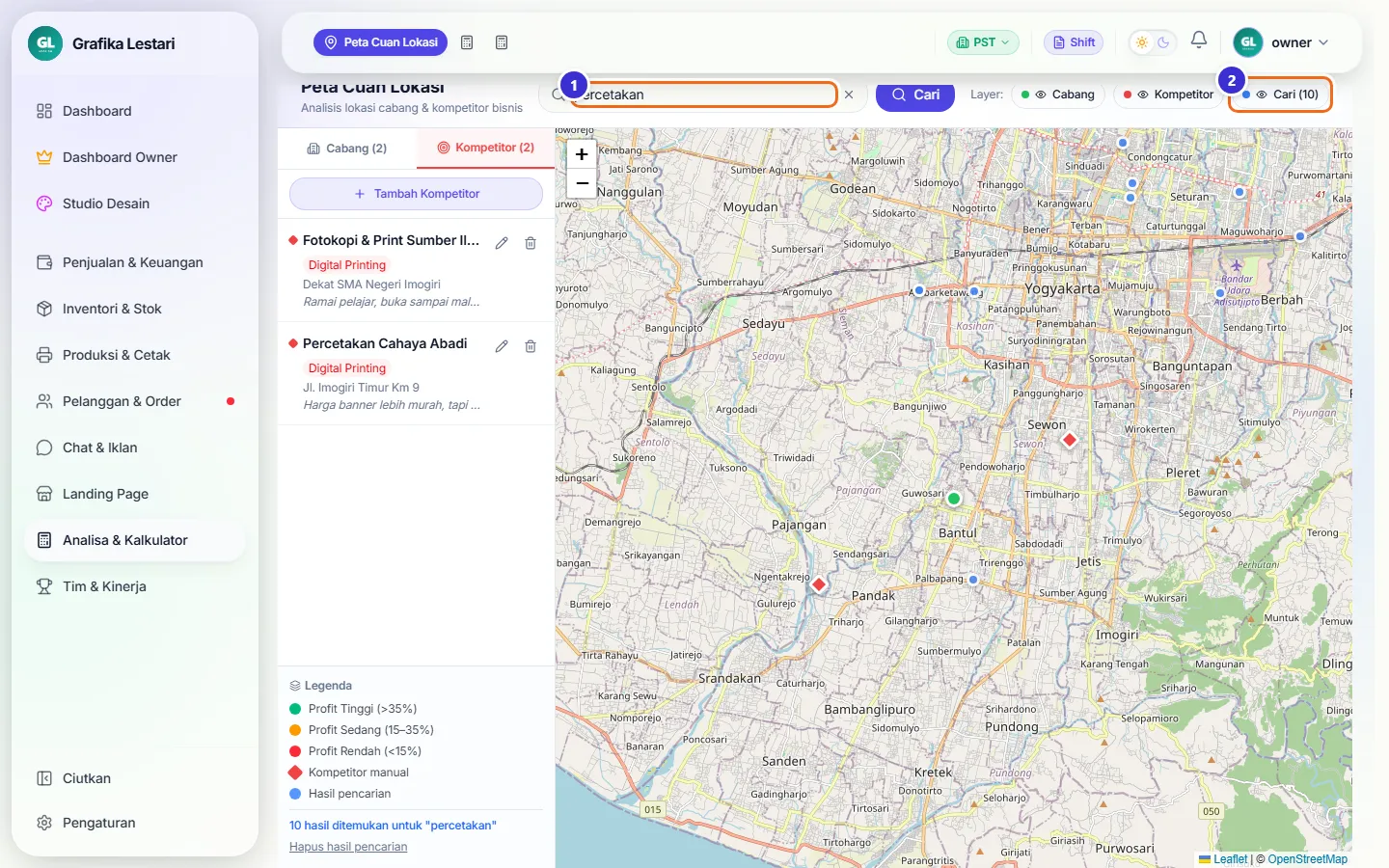The height and width of the screenshot is (868, 1389).
Task: Open Dashboard in the sidebar
Action: coord(135,111)
